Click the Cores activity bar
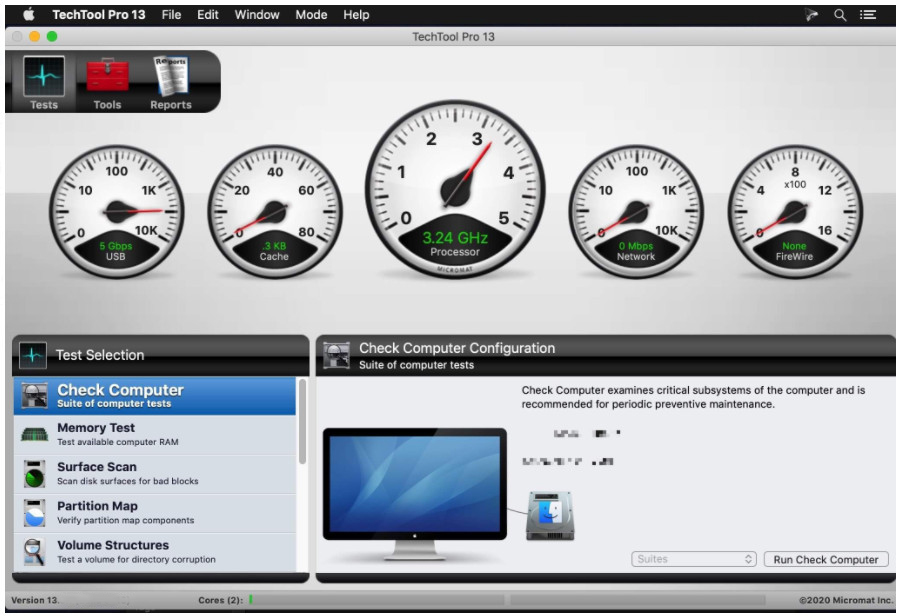 coord(506,600)
